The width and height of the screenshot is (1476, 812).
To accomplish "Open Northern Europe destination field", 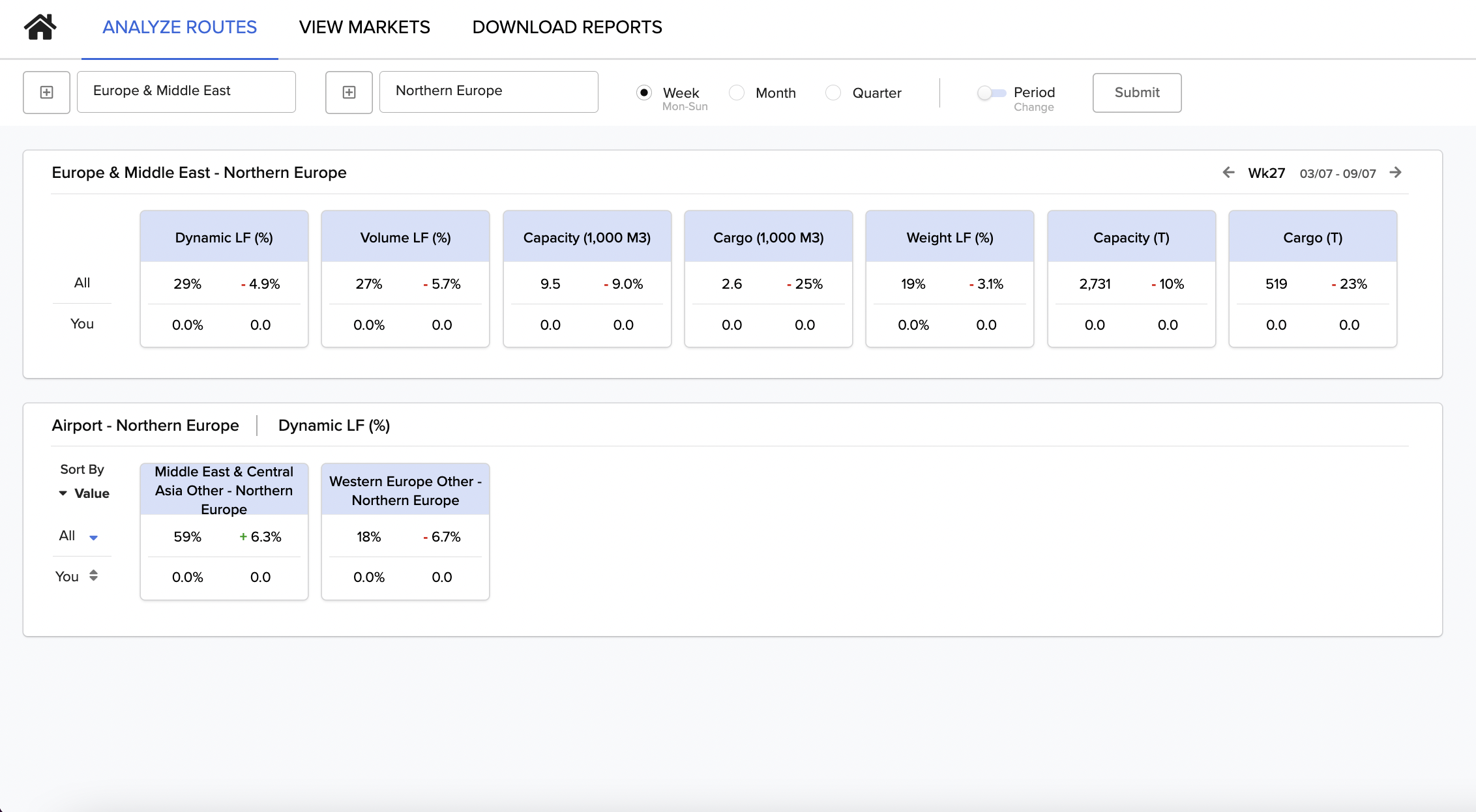I will click(x=489, y=92).
